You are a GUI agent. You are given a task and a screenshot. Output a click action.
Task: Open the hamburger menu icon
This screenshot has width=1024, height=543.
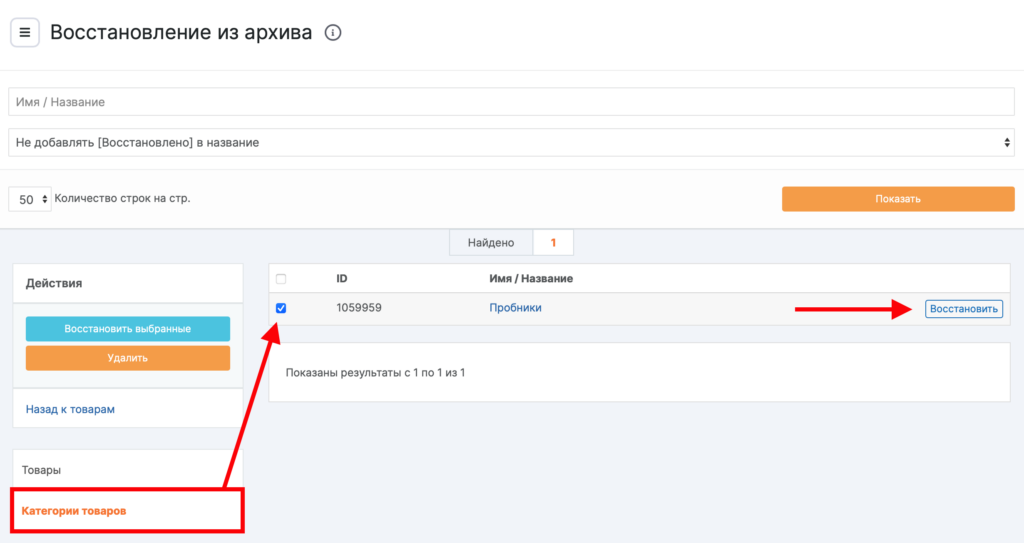25,33
